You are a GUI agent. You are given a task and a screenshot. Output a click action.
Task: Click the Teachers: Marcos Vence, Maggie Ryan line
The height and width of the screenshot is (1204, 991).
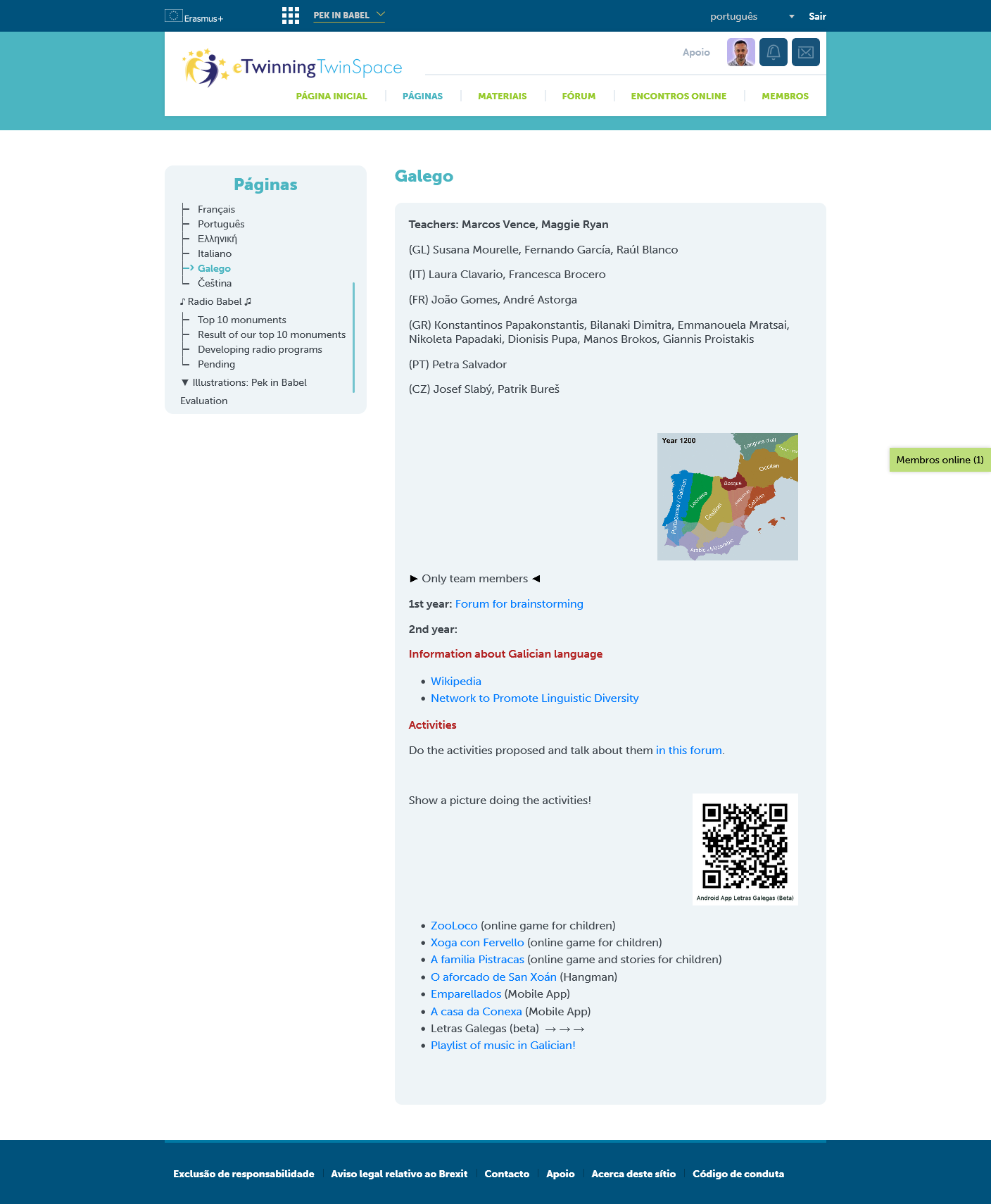click(x=509, y=225)
